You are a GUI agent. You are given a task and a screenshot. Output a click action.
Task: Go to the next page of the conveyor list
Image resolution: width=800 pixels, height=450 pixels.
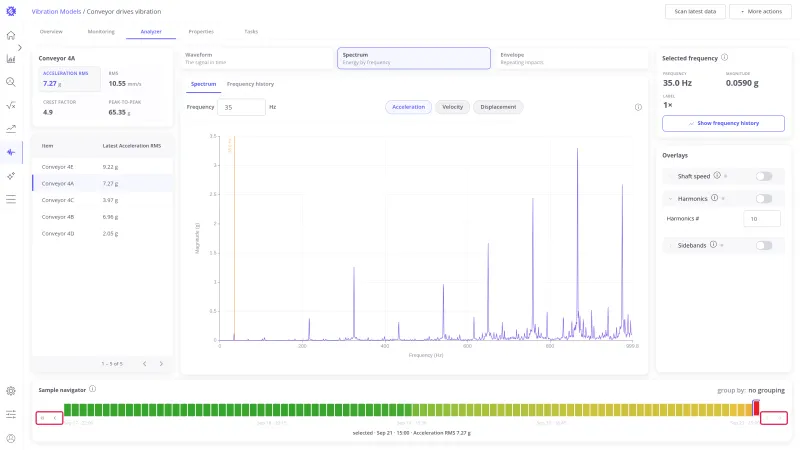pyautogui.click(x=161, y=364)
